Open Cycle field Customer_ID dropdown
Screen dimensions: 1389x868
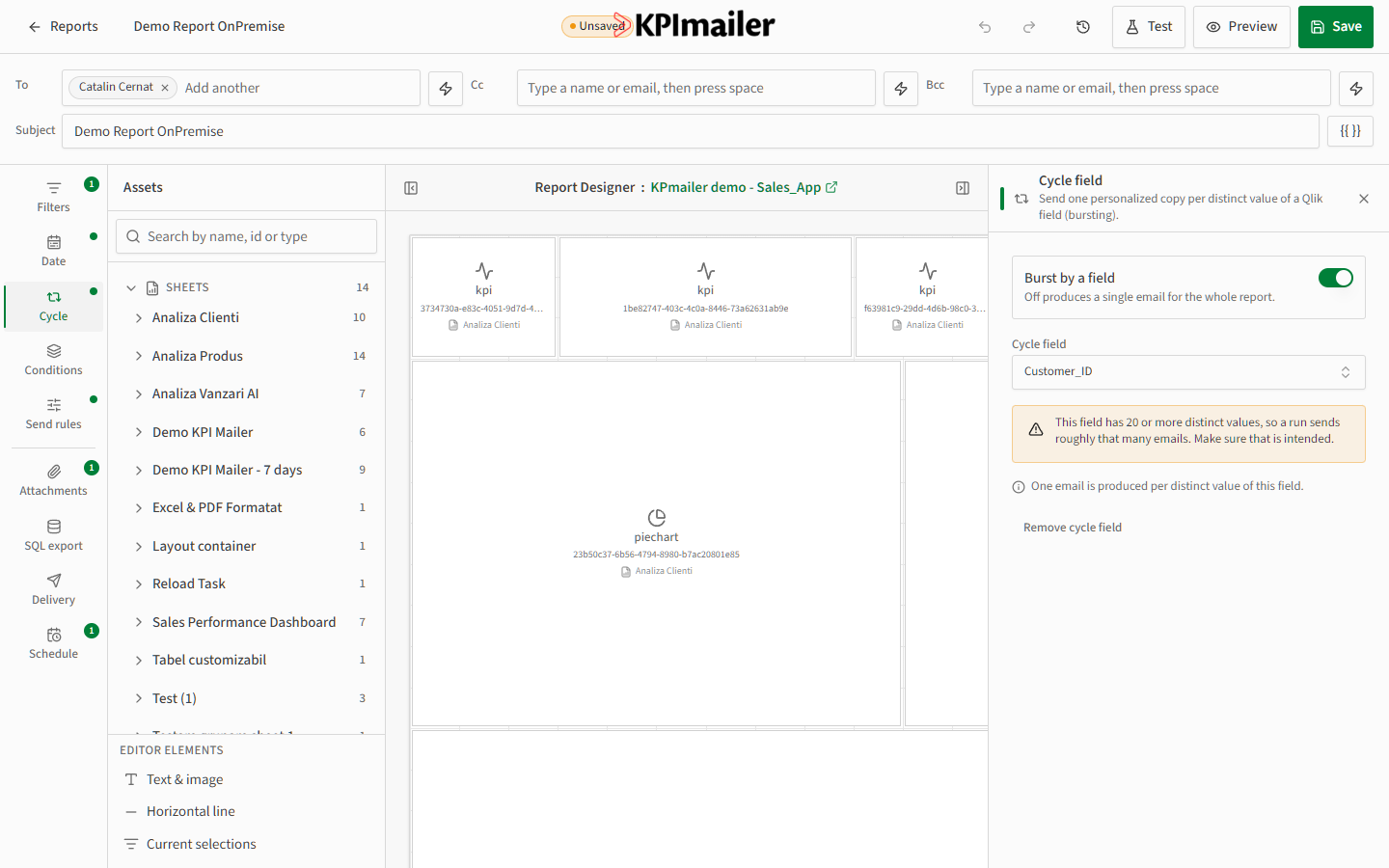[1188, 371]
